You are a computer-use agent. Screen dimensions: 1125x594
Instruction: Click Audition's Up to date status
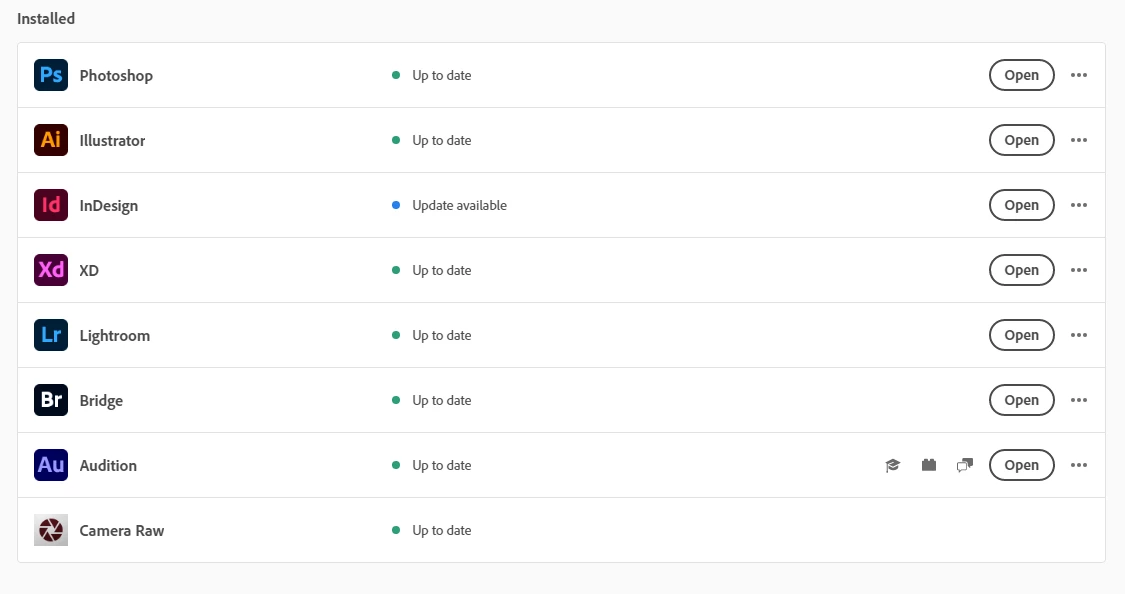(x=441, y=466)
